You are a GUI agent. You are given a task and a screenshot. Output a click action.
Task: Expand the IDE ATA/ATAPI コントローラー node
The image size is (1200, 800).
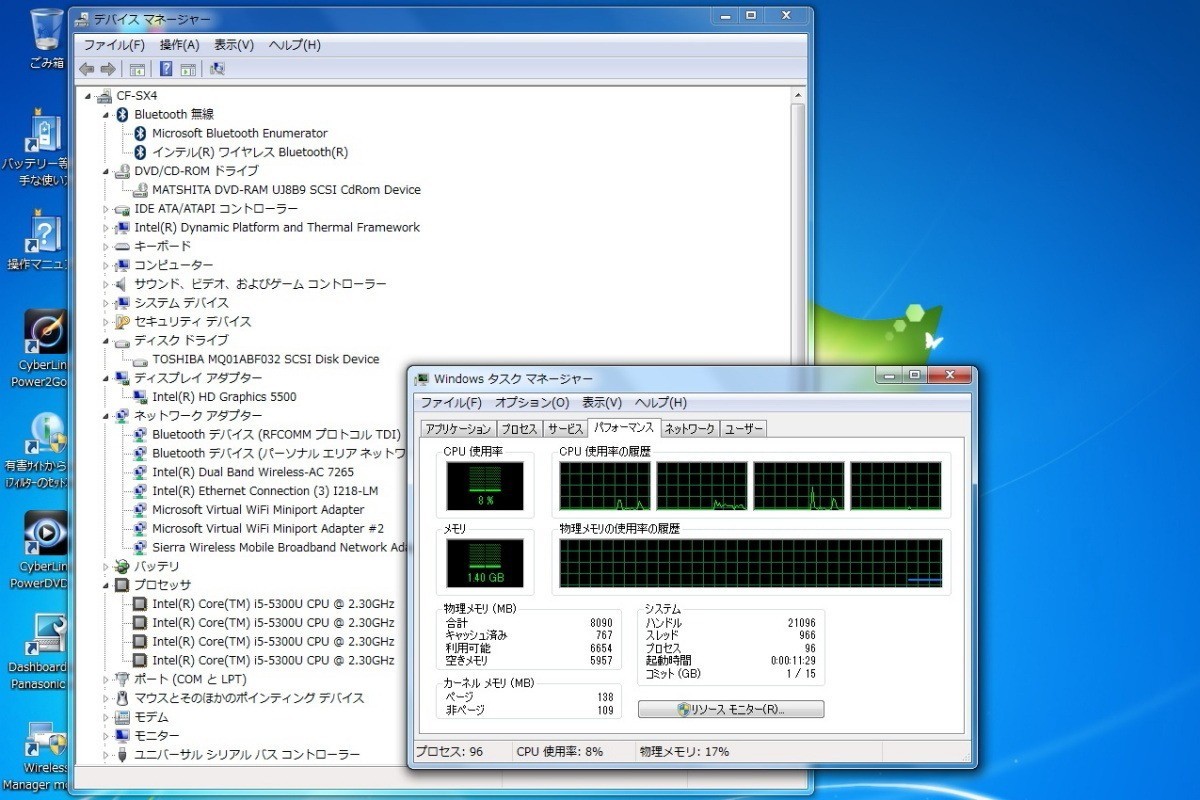pyautogui.click(x=107, y=209)
